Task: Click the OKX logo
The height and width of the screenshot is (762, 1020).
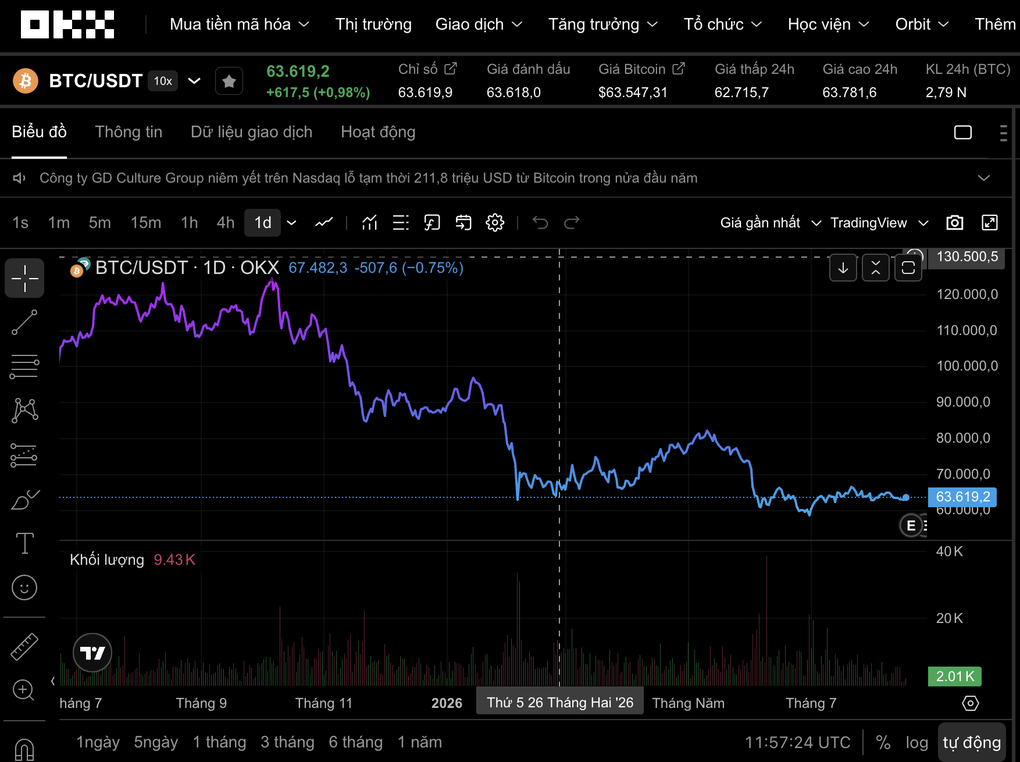Action: pyautogui.click(x=68, y=25)
